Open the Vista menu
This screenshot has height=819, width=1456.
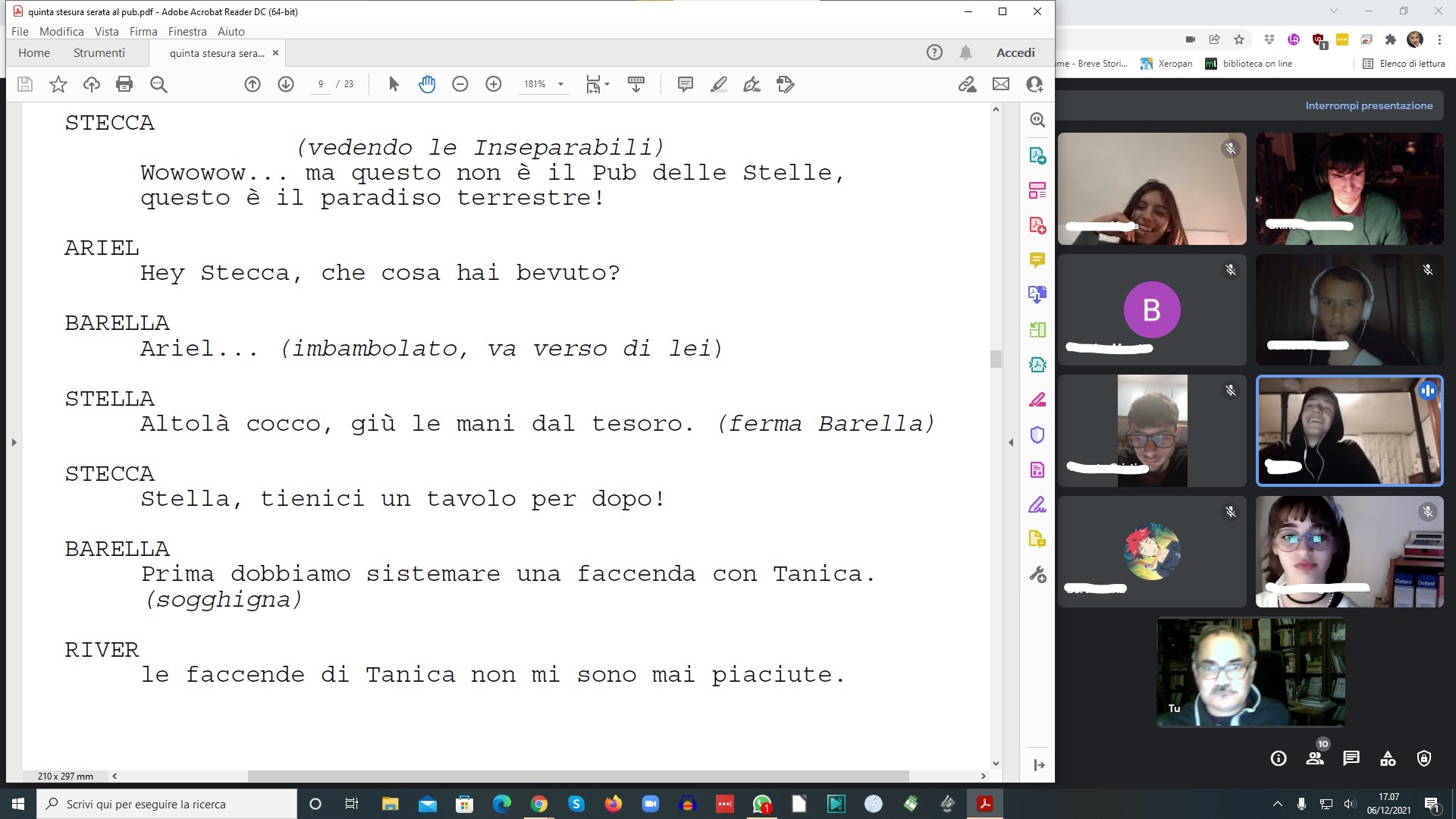click(x=106, y=31)
